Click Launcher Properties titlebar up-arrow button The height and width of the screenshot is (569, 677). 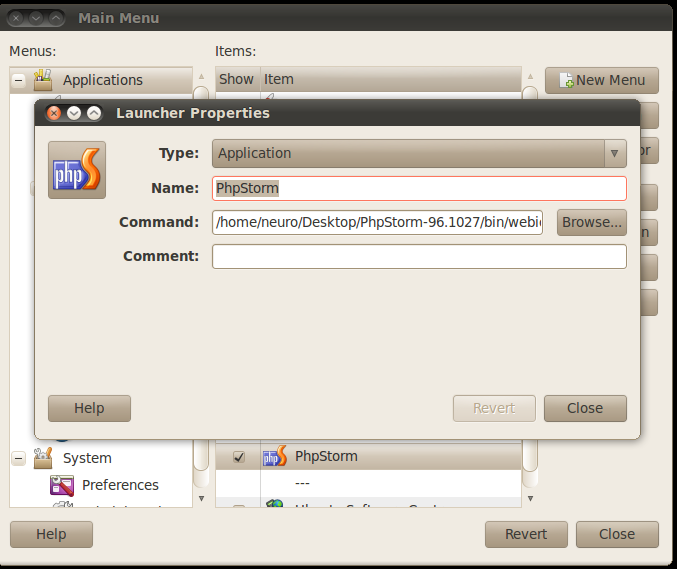[94, 113]
